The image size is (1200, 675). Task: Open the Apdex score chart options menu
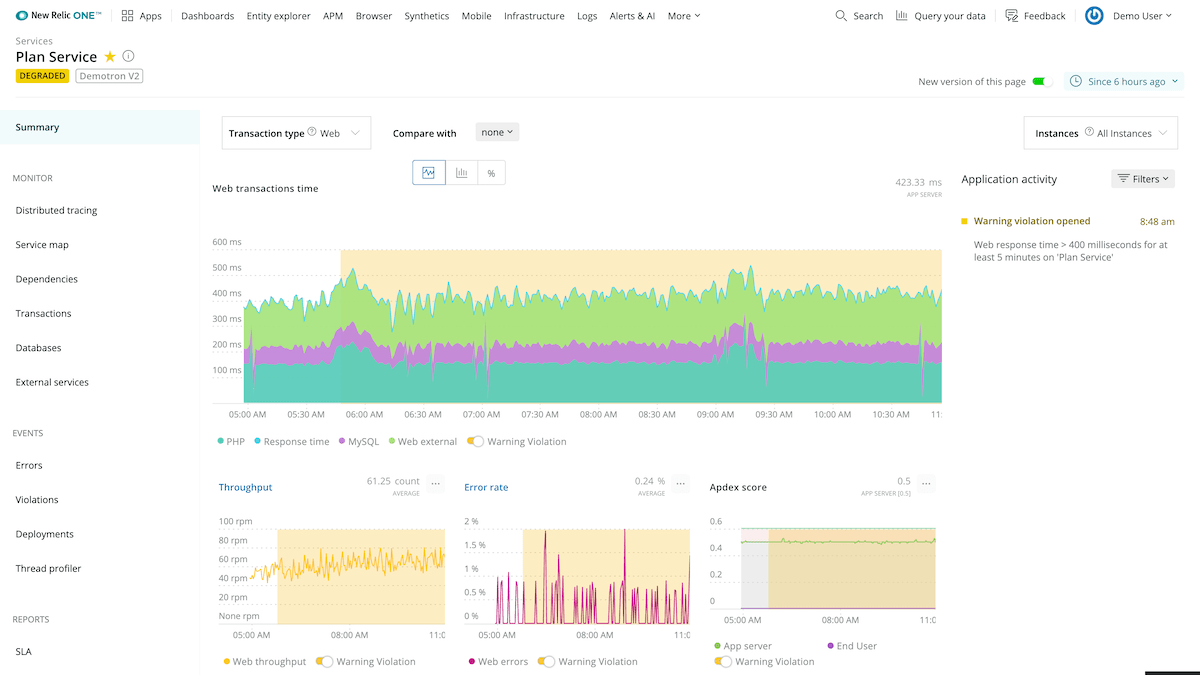[x=926, y=483]
